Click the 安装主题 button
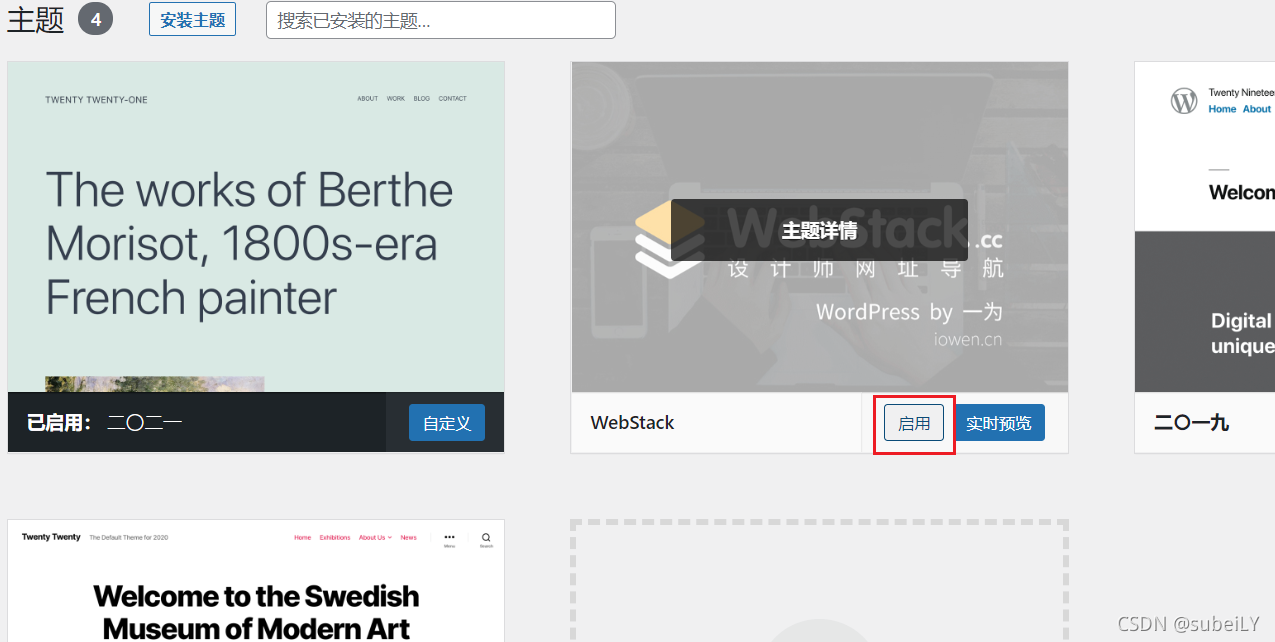This screenshot has height=642, width=1275. click(192, 20)
